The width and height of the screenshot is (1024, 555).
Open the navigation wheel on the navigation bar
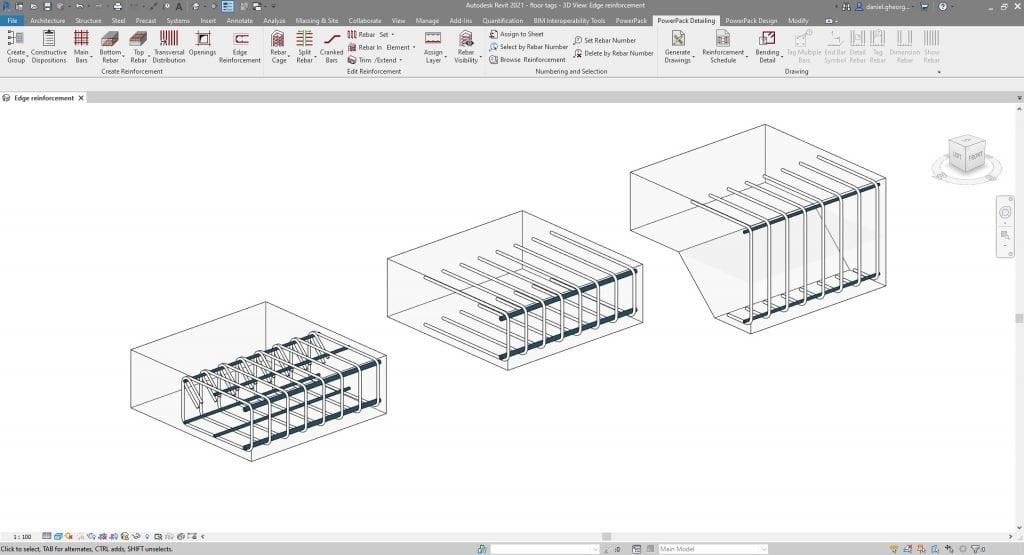coord(1005,213)
